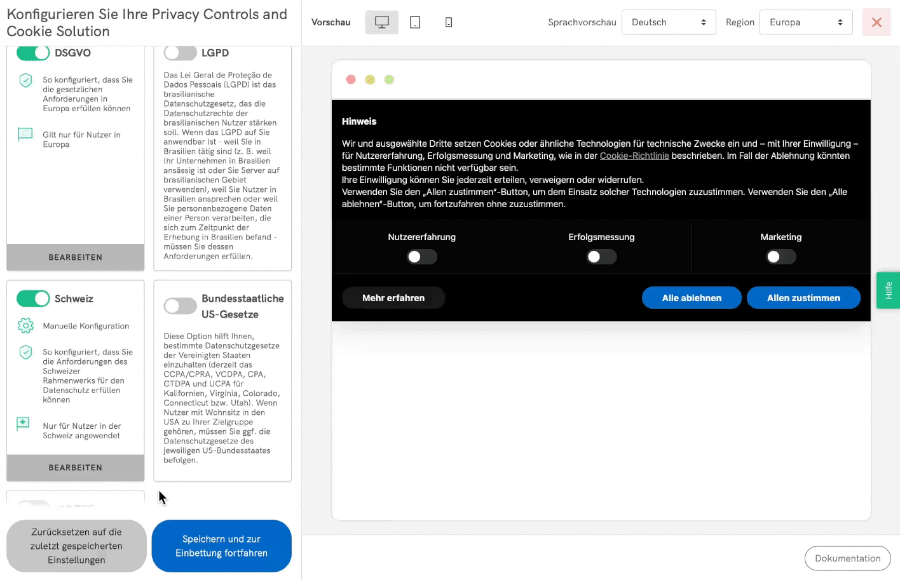Click the Dokumentation button
Viewport: 900px width, 580px height.
pyautogui.click(x=847, y=559)
